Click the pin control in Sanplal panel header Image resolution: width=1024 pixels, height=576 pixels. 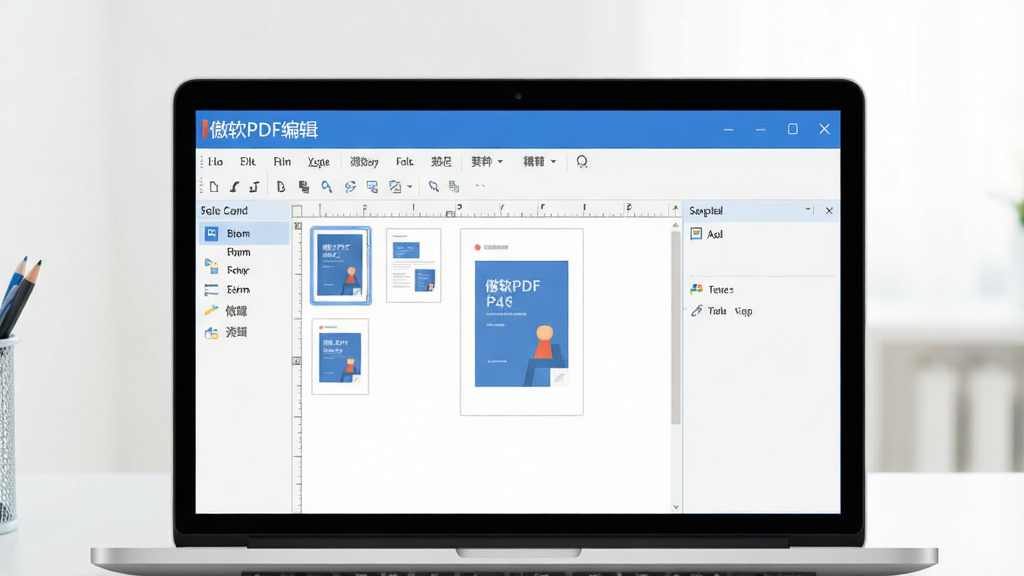click(808, 210)
